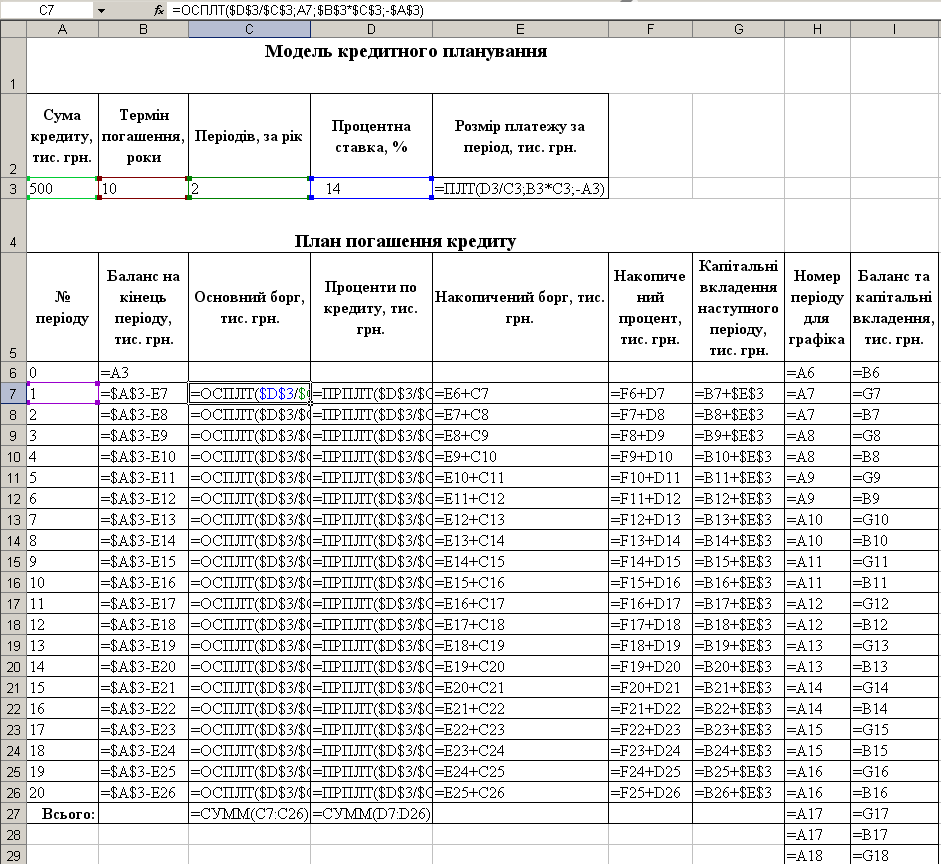Click cell with =ПЛТ(D3/C3;B3*C3;-A3) formula
Screen dimensions: 941x864
click(x=520, y=188)
